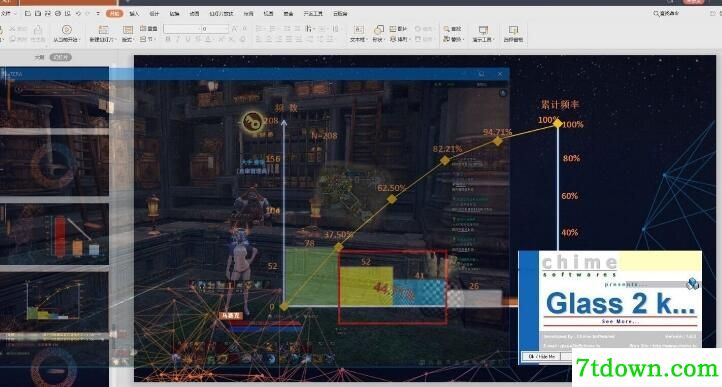Switch to the 大纲 Outline panel tab

point(39,58)
